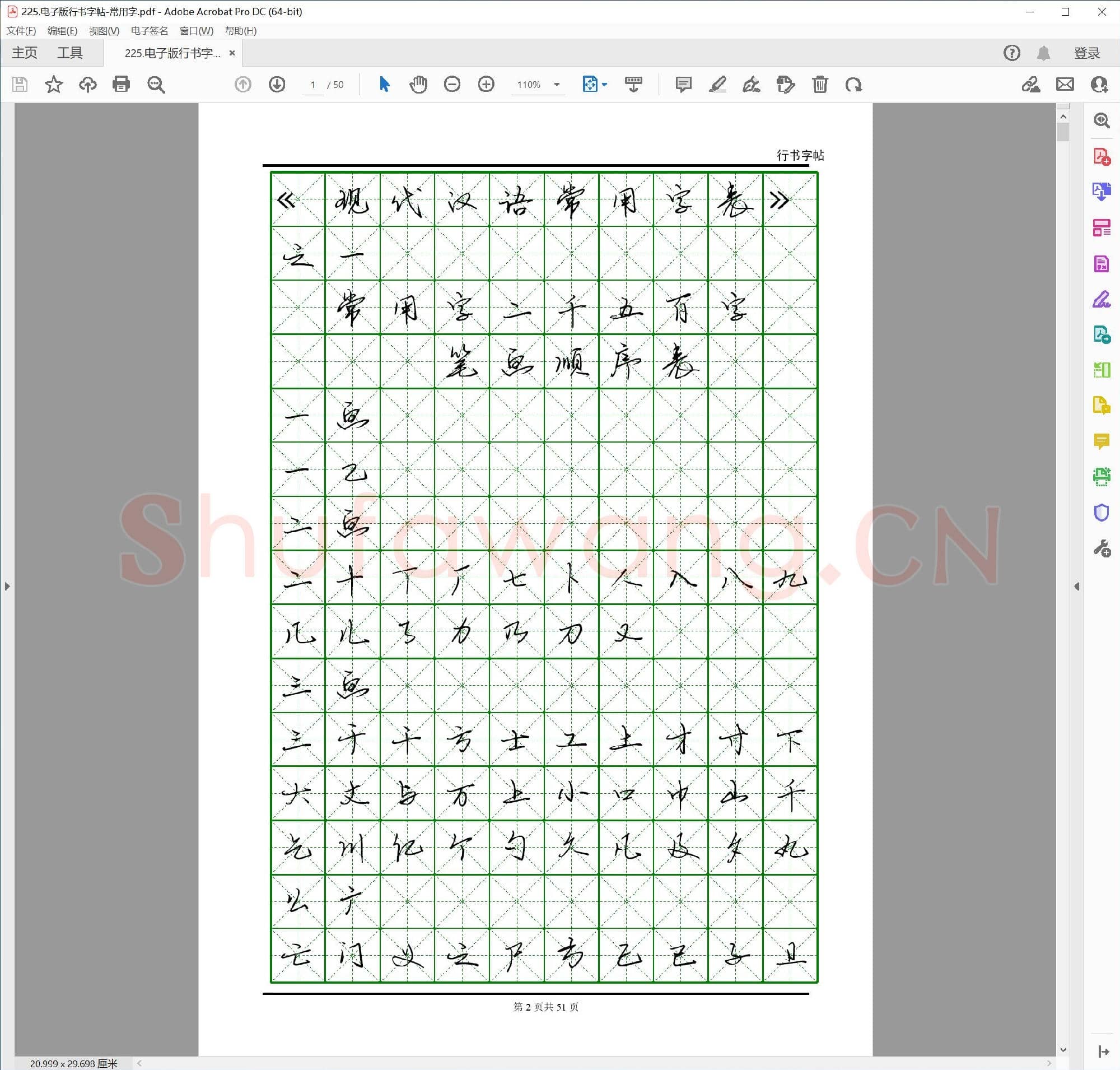Zoom out using the minus icon
1120x1070 pixels.
(x=452, y=85)
